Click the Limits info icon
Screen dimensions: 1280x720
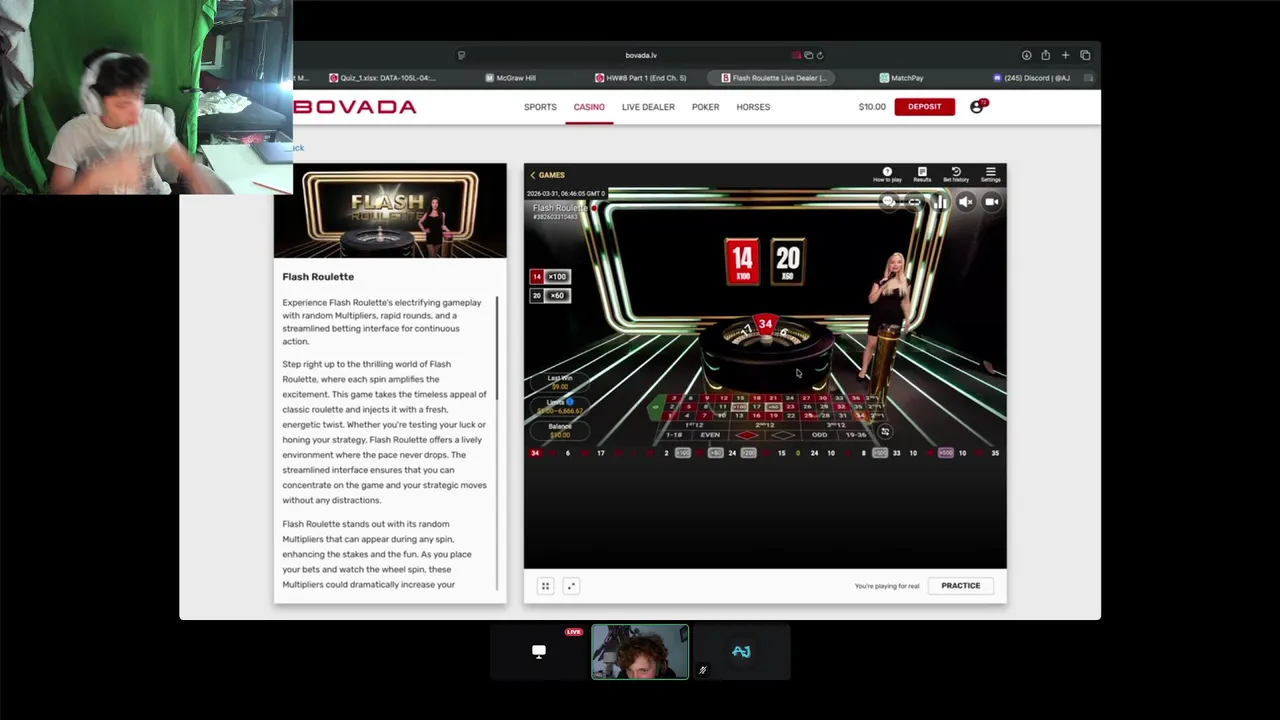(x=570, y=402)
